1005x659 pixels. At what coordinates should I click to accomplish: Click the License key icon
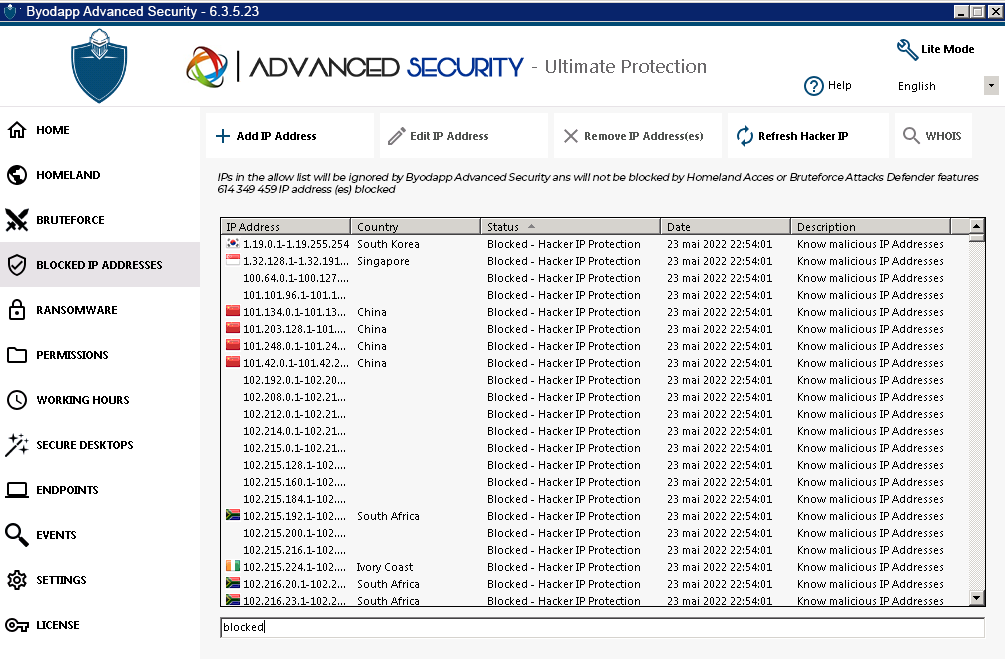point(17,625)
